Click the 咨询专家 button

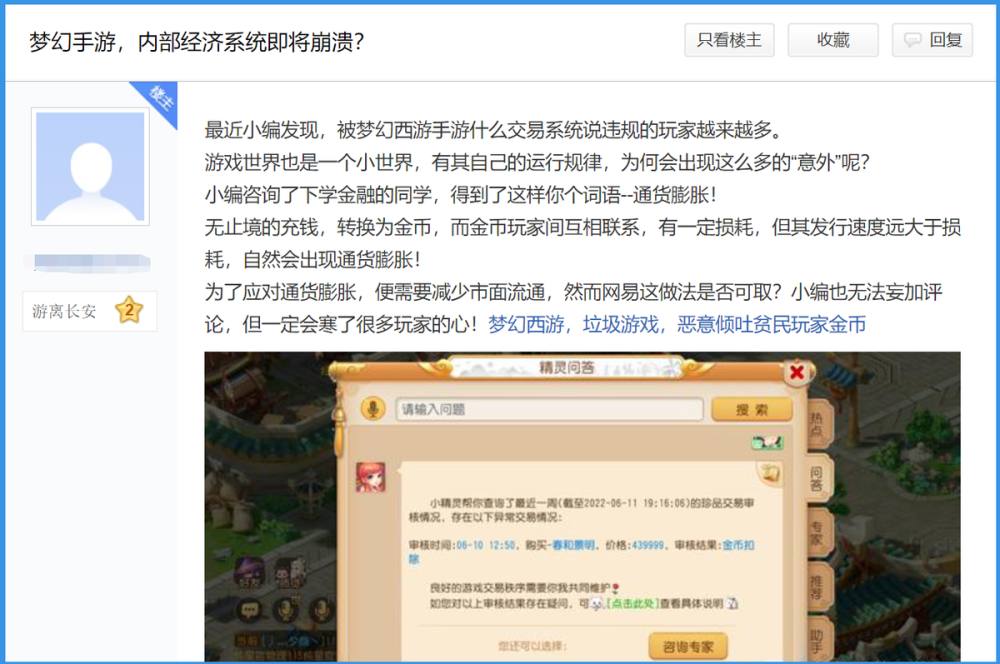[x=688, y=647]
